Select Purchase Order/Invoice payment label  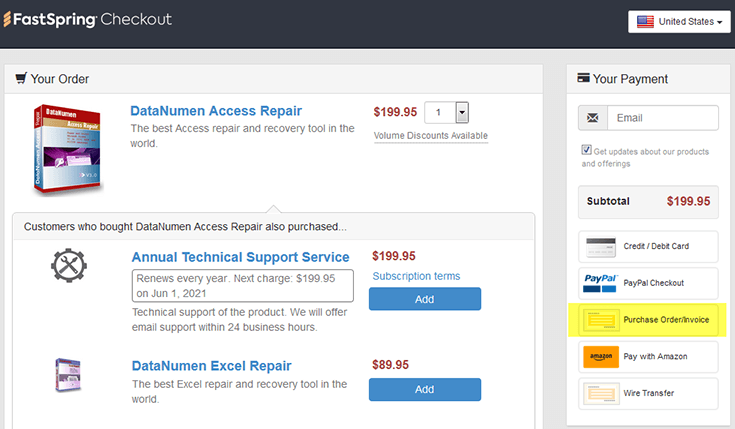(x=666, y=320)
